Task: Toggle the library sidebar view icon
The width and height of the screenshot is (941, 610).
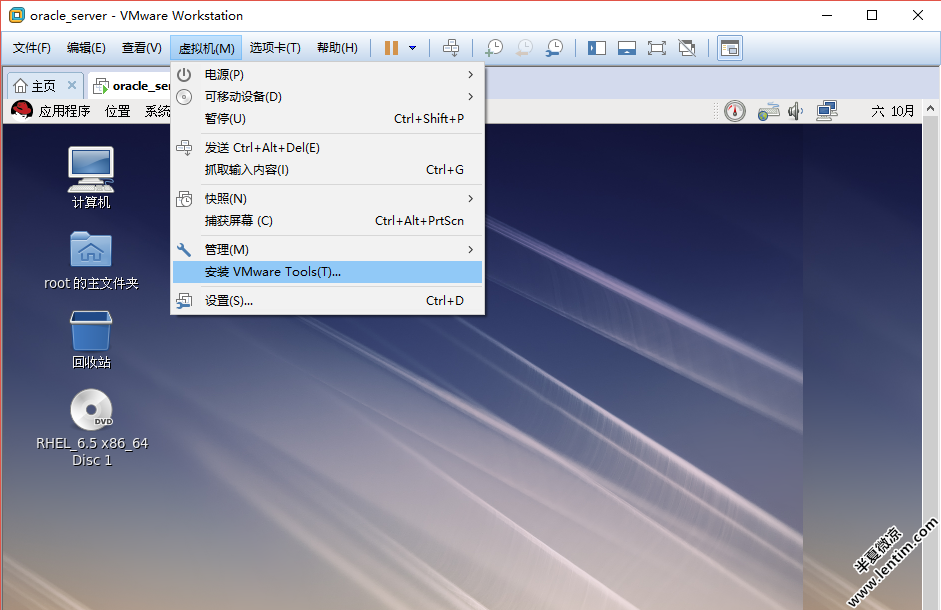Action: 597,48
